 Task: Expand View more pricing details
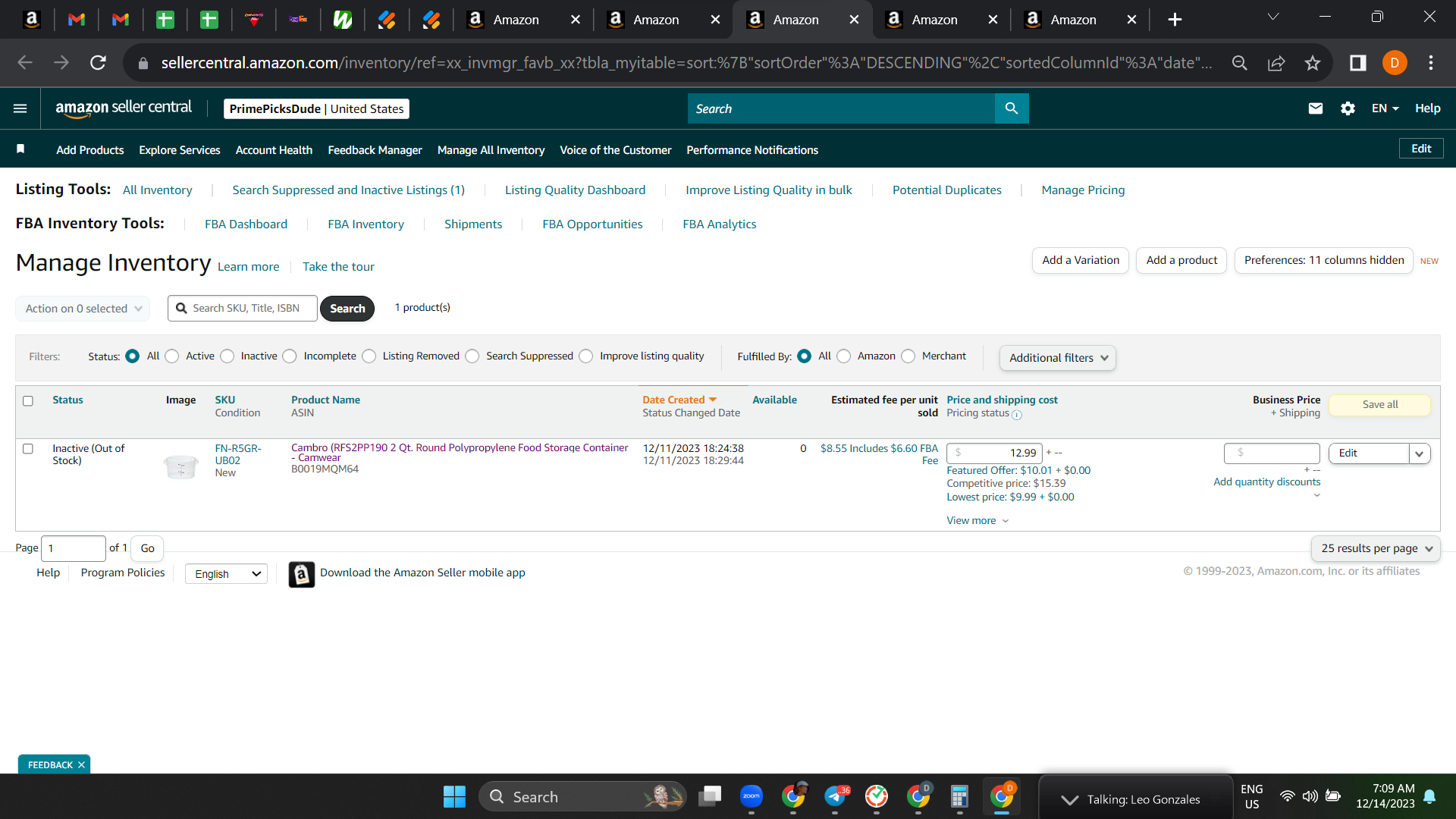tap(977, 521)
